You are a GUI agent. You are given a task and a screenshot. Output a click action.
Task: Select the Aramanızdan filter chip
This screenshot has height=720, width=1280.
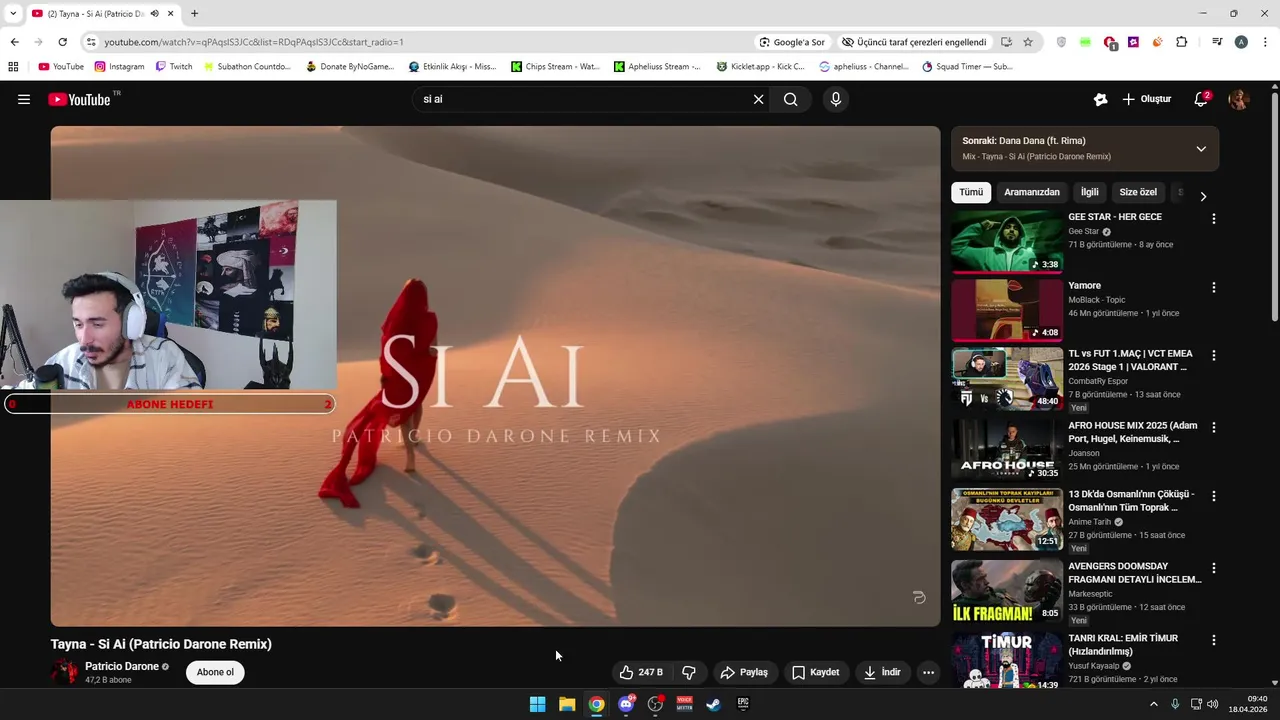1032,192
